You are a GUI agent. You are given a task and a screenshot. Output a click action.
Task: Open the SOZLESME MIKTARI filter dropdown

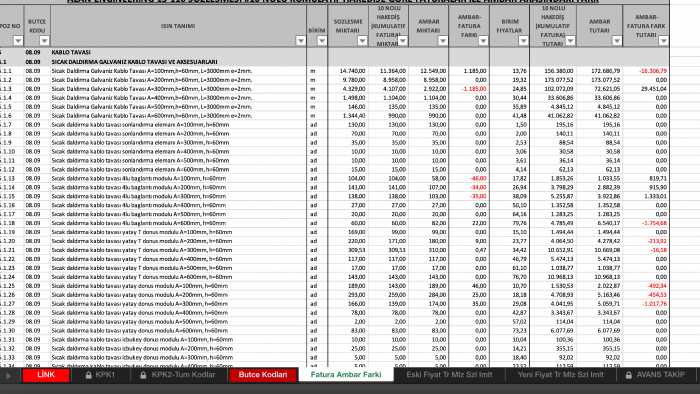point(362,41)
